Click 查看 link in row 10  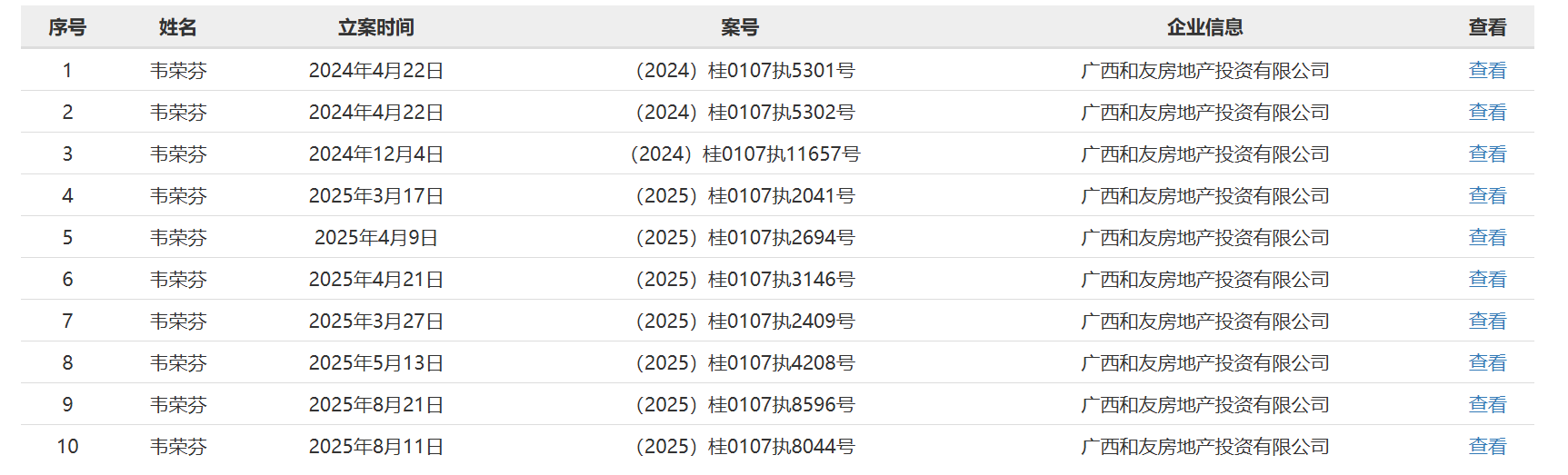coord(1487,446)
